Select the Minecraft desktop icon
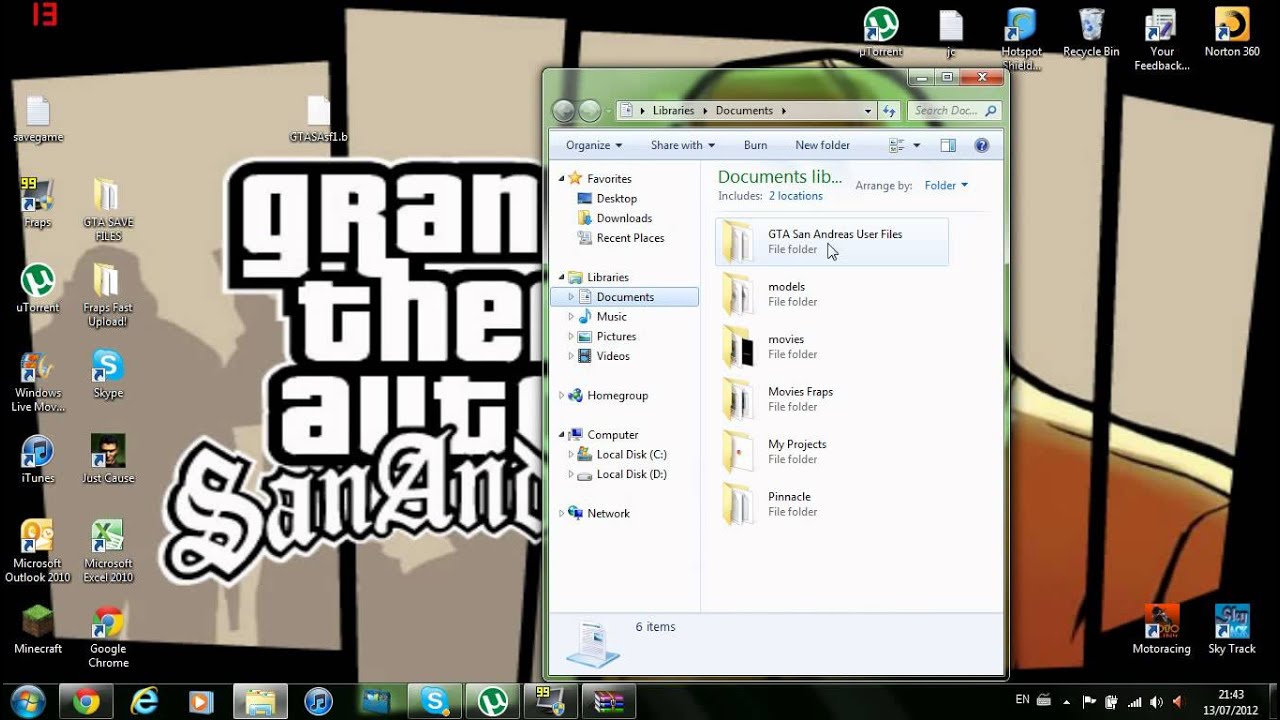 tap(38, 630)
